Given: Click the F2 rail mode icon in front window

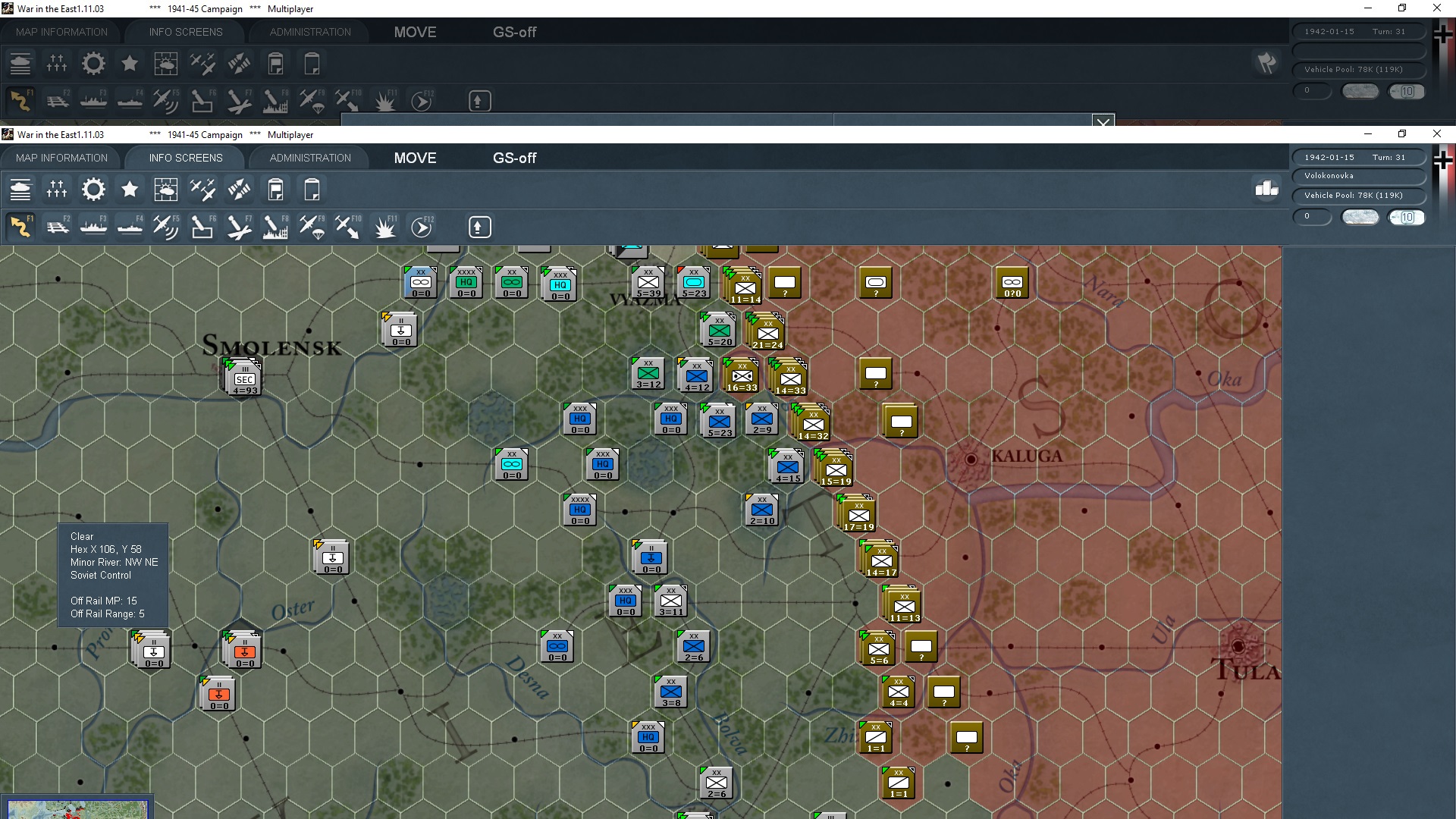Looking at the screenshot, I should (58, 227).
